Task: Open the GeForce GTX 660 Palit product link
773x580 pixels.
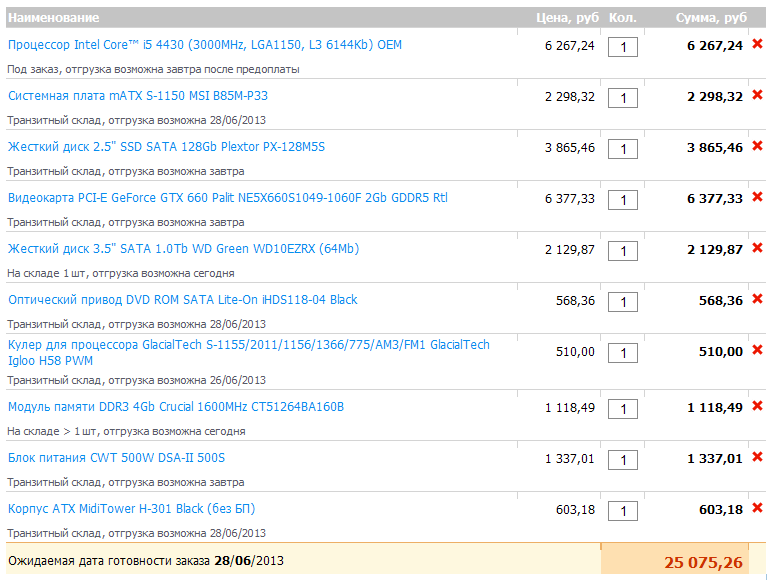Action: point(227,198)
